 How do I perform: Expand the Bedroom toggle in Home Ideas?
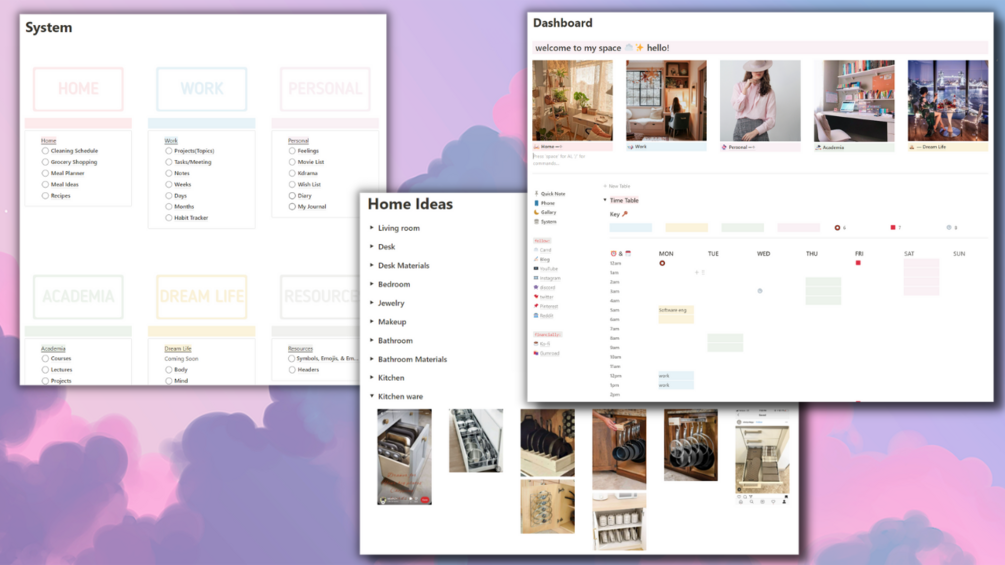pos(372,284)
